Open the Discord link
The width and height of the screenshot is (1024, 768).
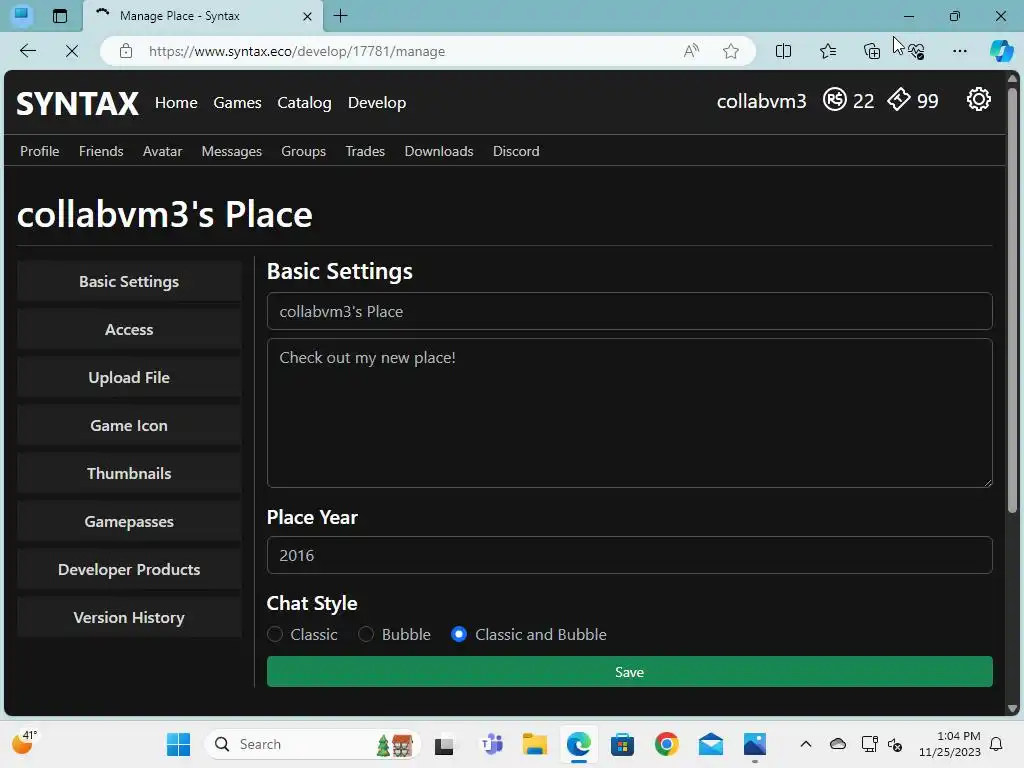click(516, 151)
